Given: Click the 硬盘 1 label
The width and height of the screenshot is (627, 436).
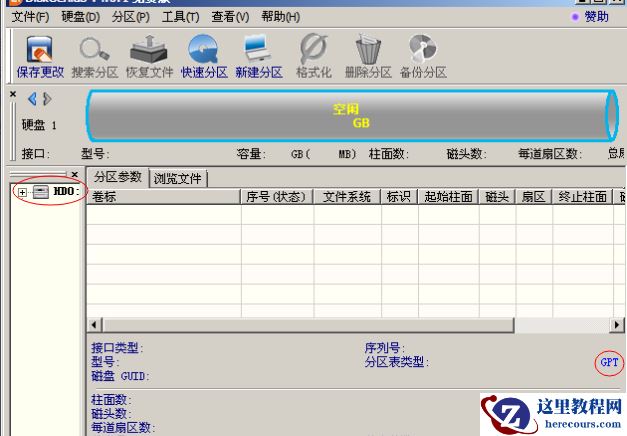Looking at the screenshot, I should (39, 125).
